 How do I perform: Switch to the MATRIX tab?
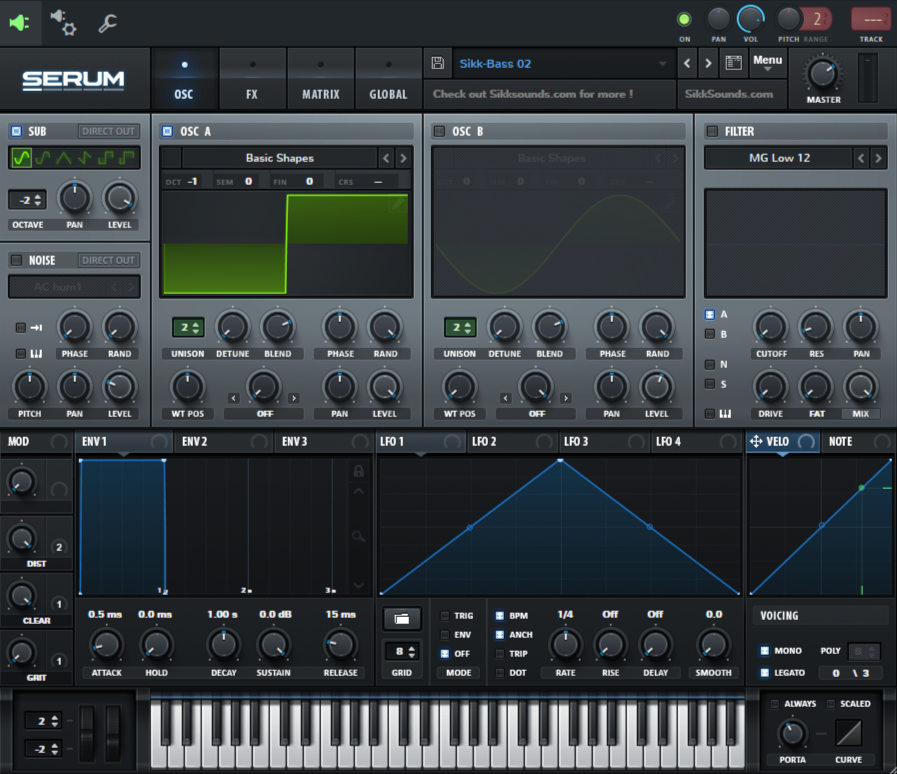(x=320, y=80)
